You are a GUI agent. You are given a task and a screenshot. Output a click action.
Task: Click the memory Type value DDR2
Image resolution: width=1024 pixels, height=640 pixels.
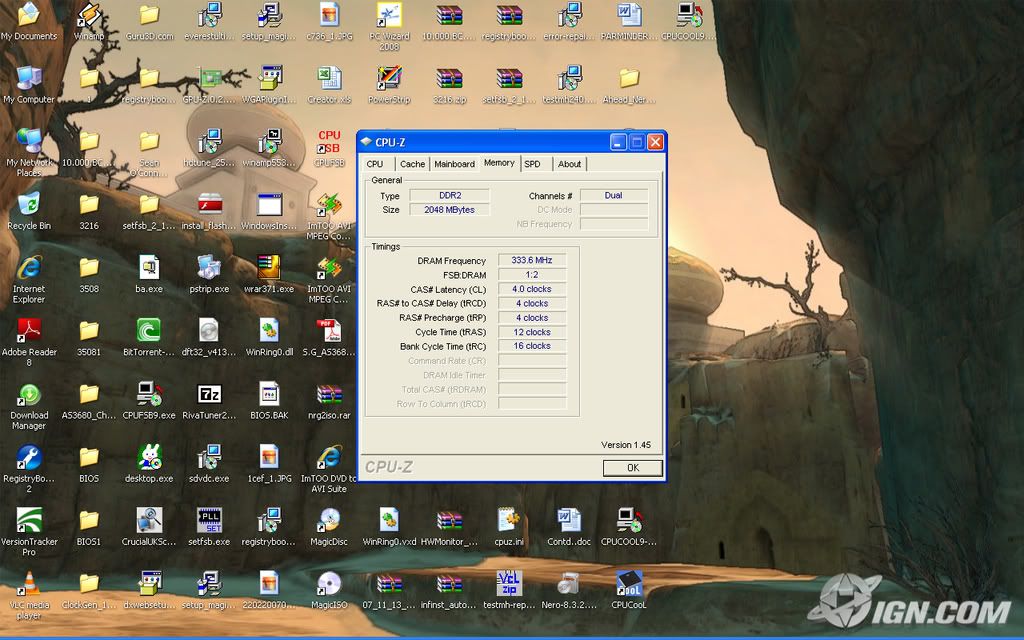449,195
